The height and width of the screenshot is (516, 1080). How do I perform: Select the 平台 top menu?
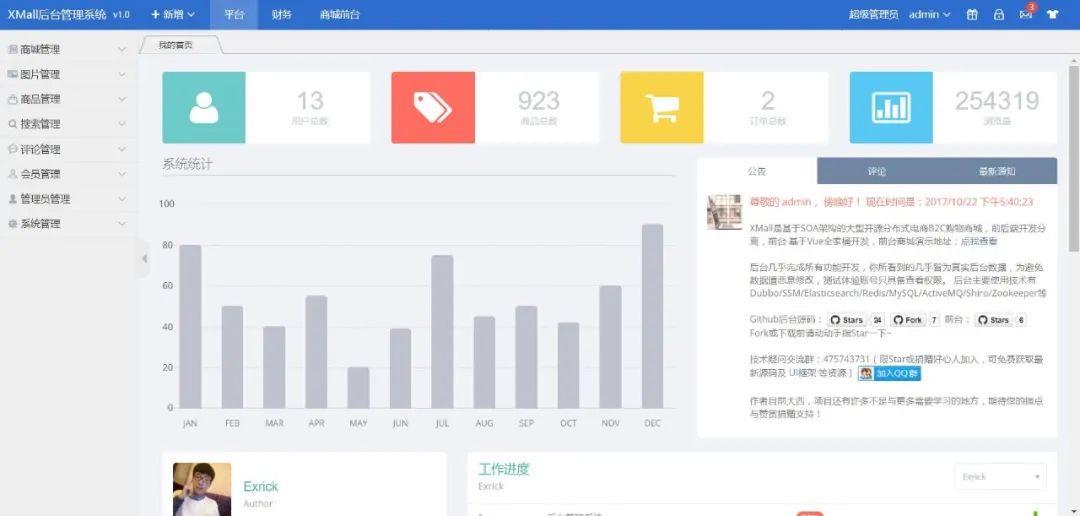(234, 14)
